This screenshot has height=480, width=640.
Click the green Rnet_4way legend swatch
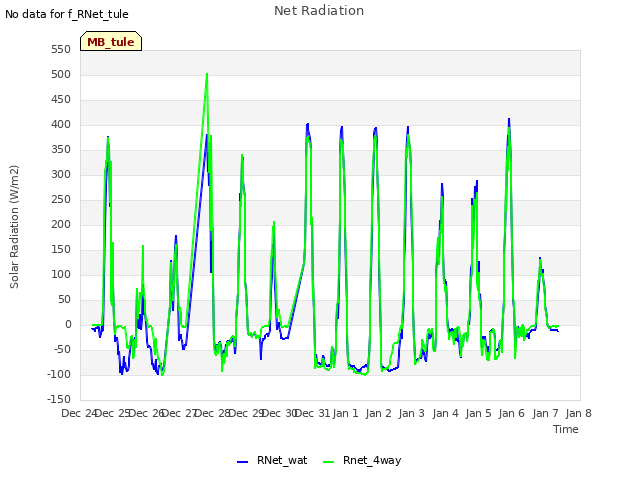click(x=328, y=462)
